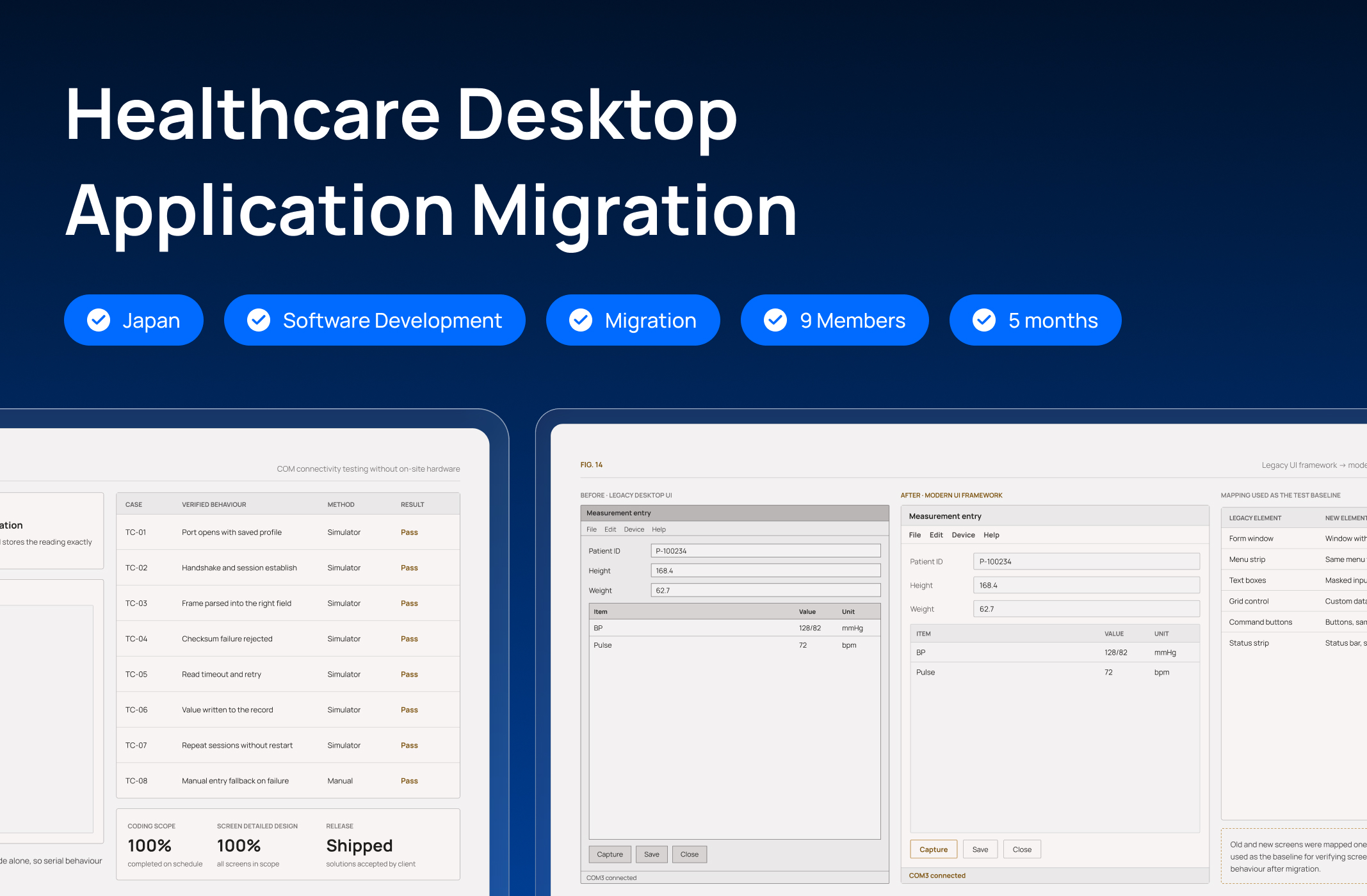Screen dimensions: 1367x896
Task: Open Device menu in modern Measurement entry window
Action: 963,535
